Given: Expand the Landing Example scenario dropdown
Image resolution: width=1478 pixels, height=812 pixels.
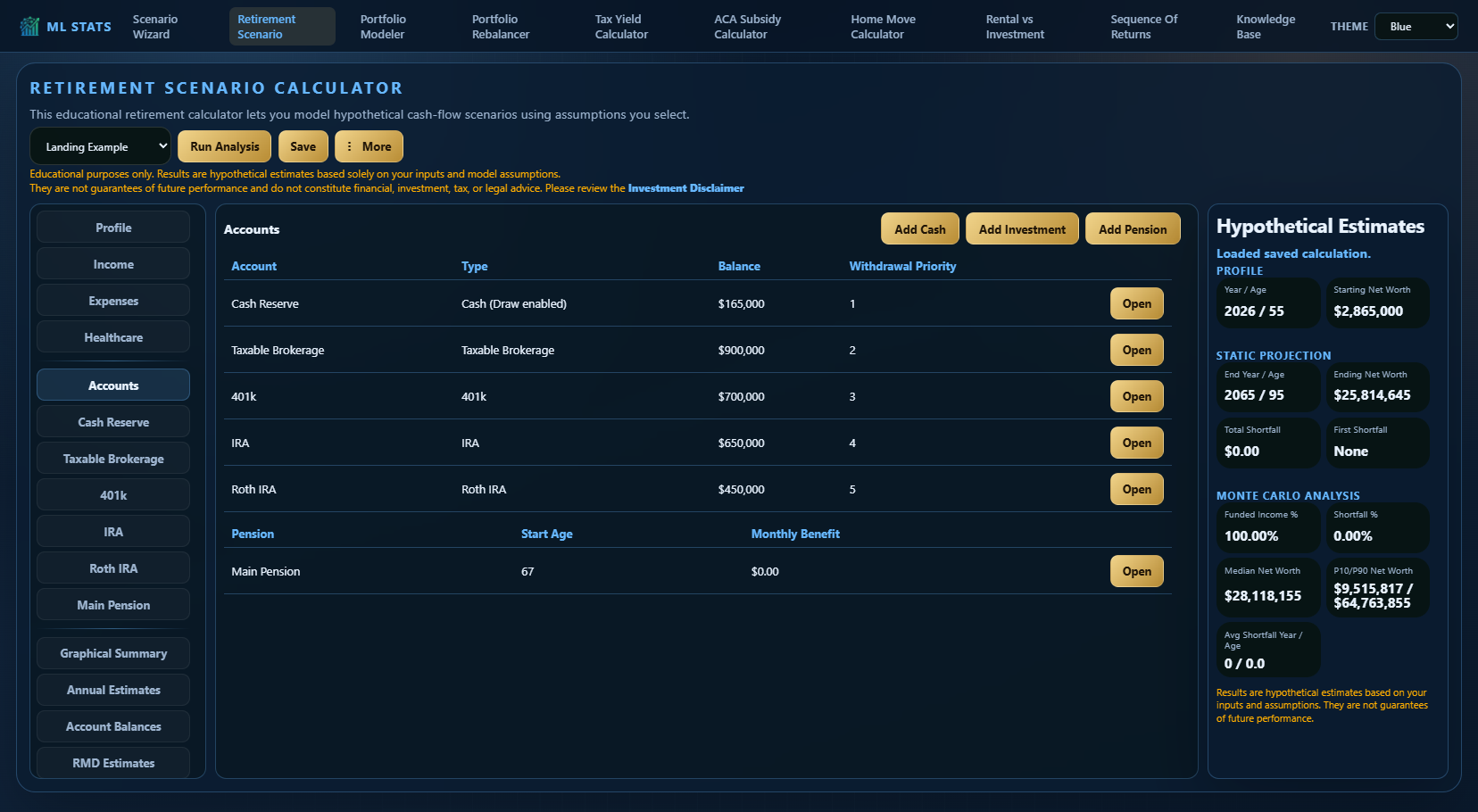Looking at the screenshot, I should [100, 146].
